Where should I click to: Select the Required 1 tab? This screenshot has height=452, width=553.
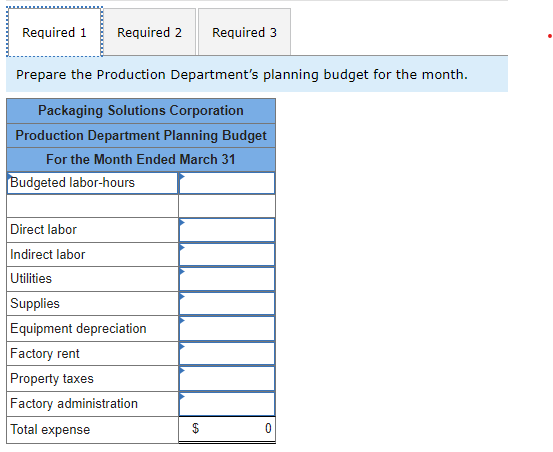point(54,32)
